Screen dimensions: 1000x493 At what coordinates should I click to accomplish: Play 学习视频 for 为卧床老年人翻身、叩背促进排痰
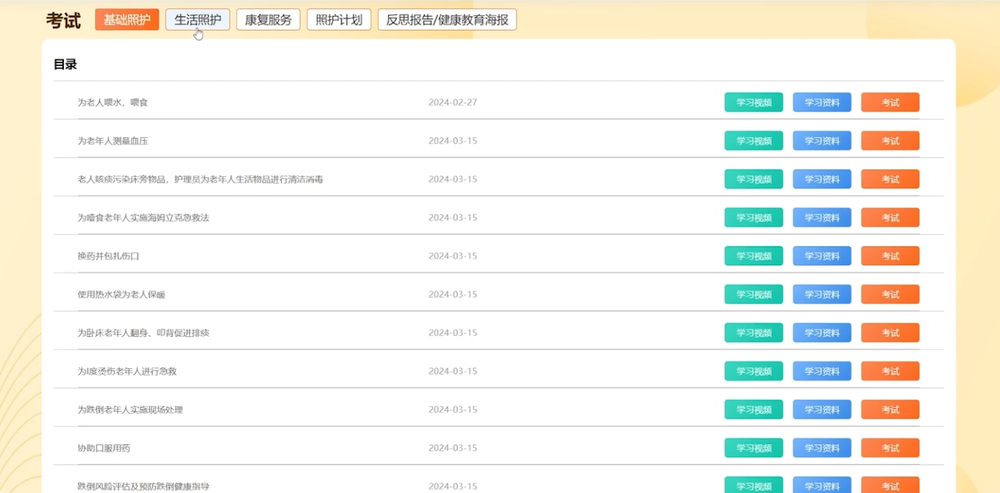tap(754, 333)
